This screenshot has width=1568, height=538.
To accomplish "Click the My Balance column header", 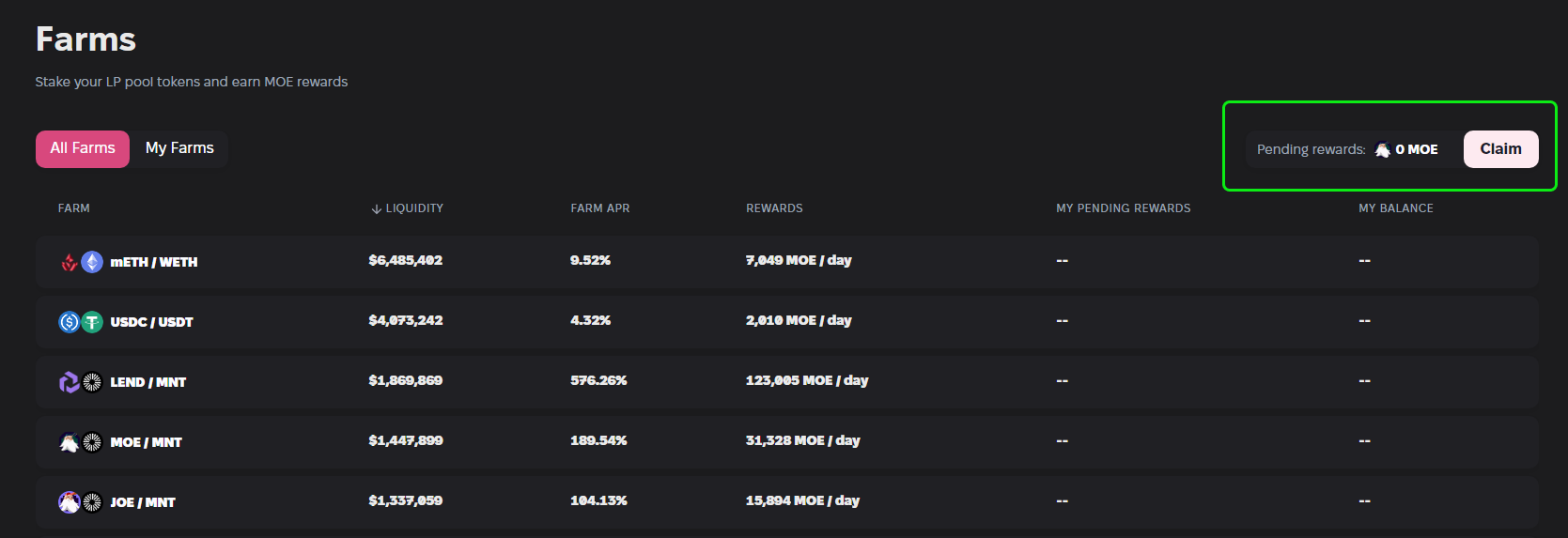I will click(x=1395, y=208).
